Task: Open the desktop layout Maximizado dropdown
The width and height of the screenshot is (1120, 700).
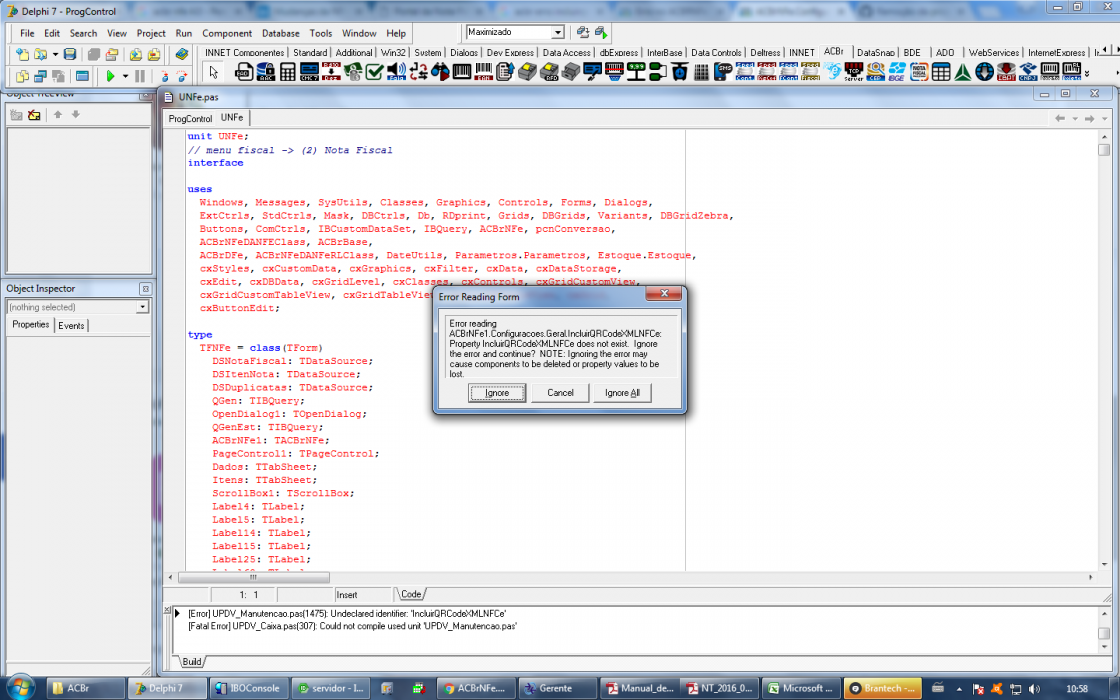Action: point(557,32)
